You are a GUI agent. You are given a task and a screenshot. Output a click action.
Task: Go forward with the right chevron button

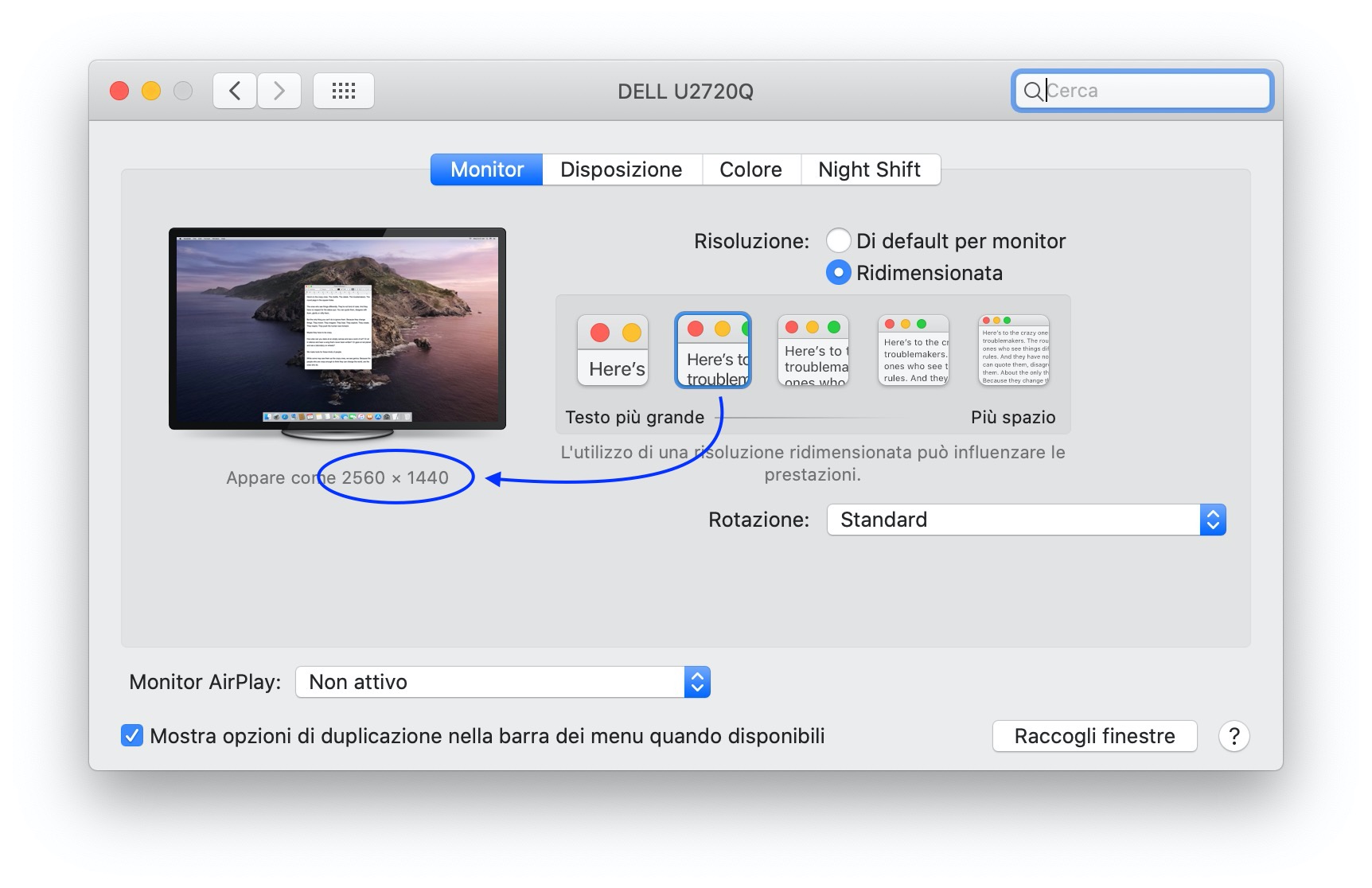point(279,91)
